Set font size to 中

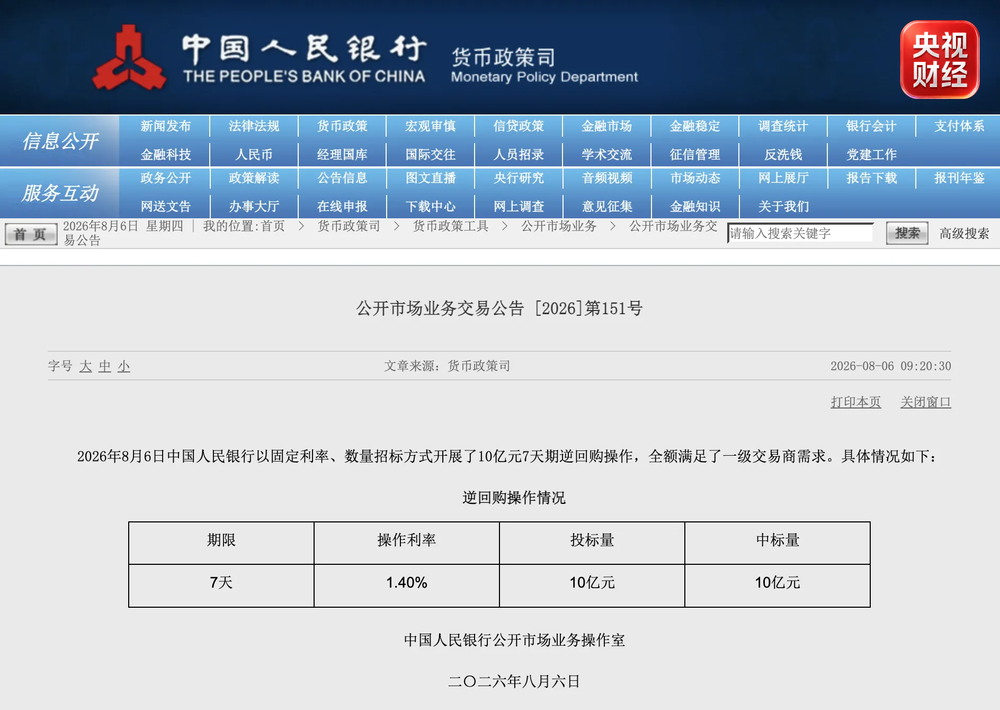(105, 366)
